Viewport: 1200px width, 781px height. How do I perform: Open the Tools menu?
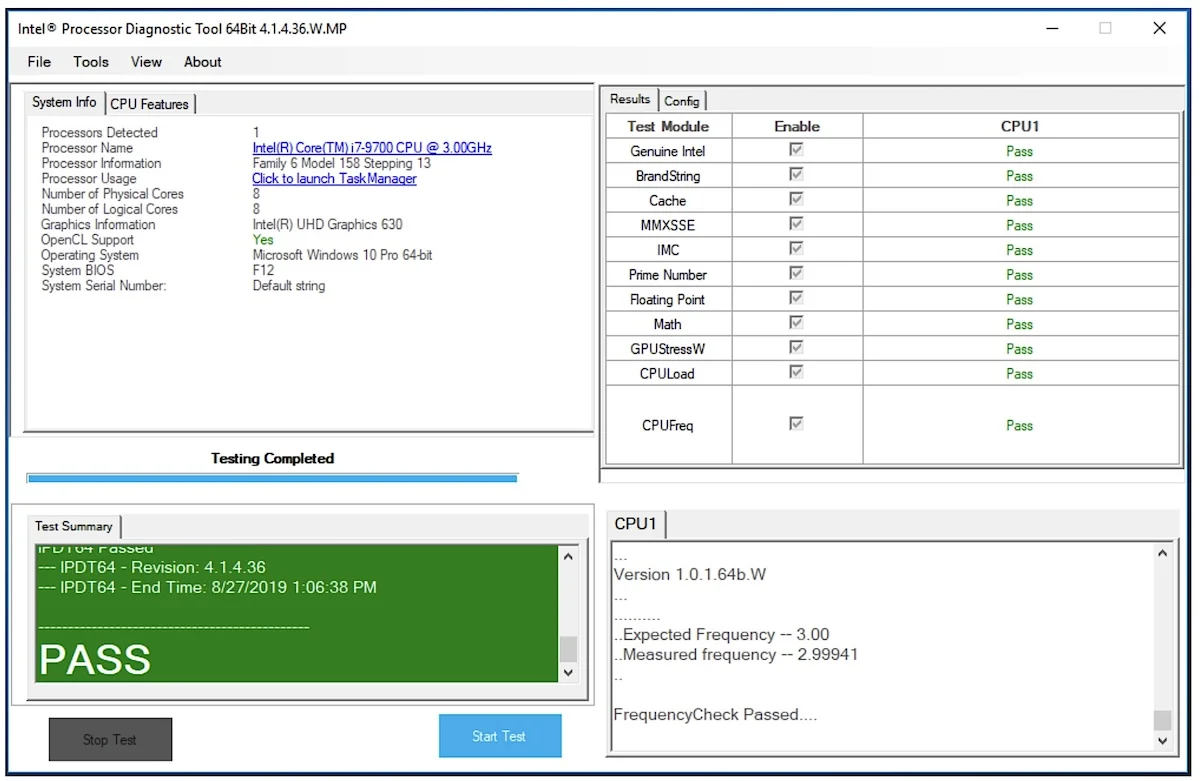pyautogui.click(x=91, y=62)
